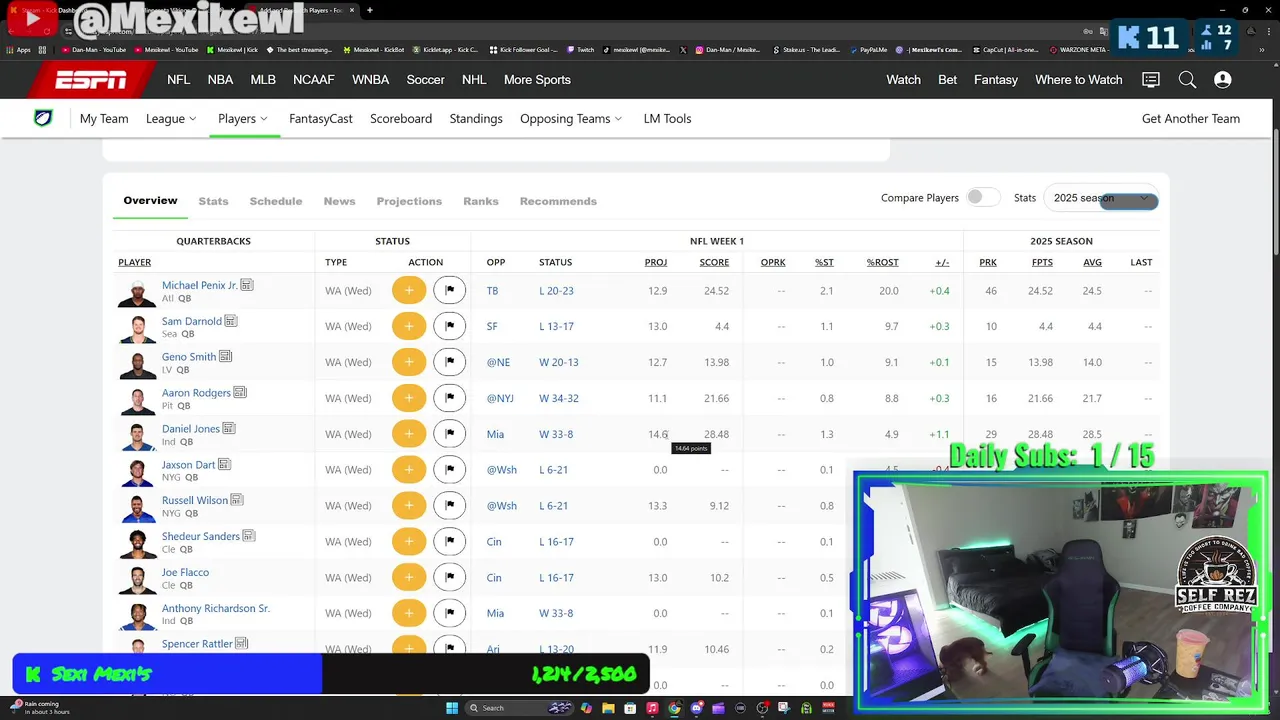Add Sam Darnold with plus button
1280x720 pixels.
coord(409,326)
